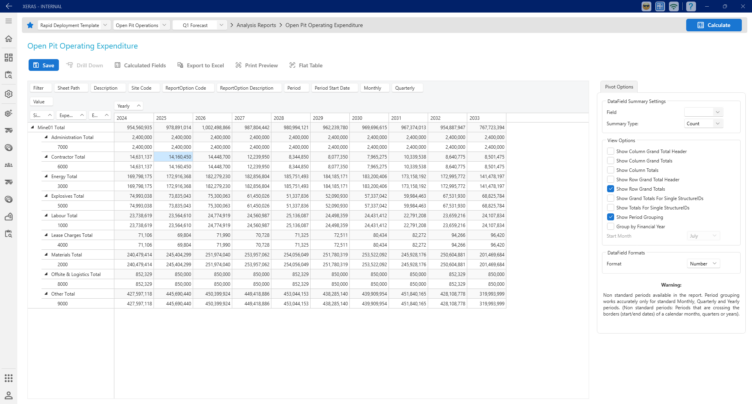Open the help question mark icon

click(691, 6)
